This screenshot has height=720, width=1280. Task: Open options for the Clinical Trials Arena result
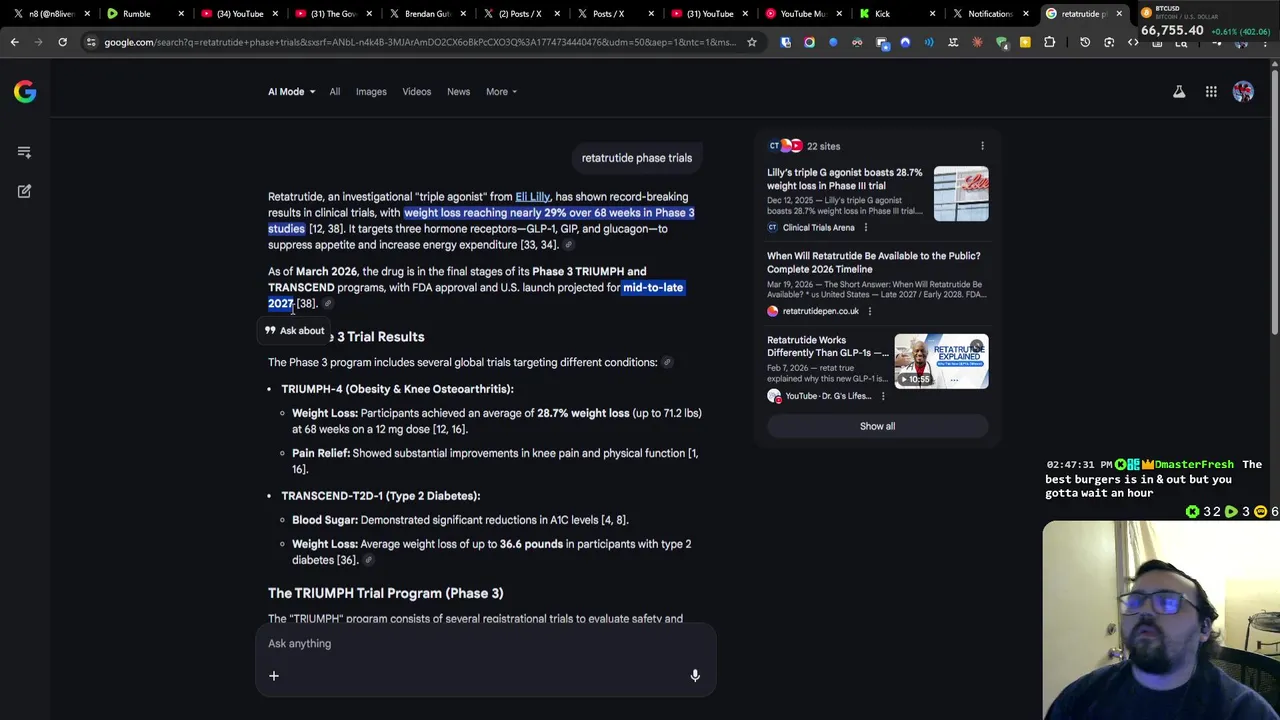pyautogui.click(x=865, y=227)
